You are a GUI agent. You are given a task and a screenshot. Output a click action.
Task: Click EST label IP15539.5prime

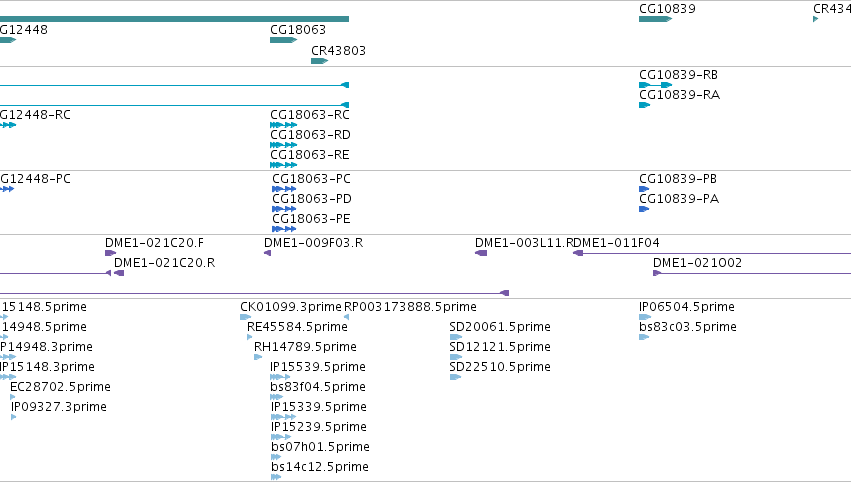coord(318,367)
